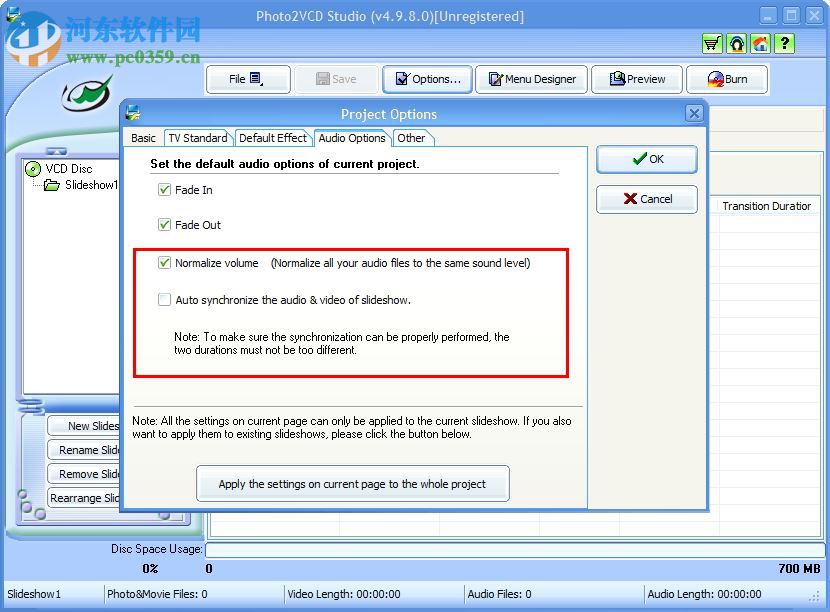The width and height of the screenshot is (830, 612).
Task: Switch to the Basic tab
Action: pyautogui.click(x=143, y=138)
